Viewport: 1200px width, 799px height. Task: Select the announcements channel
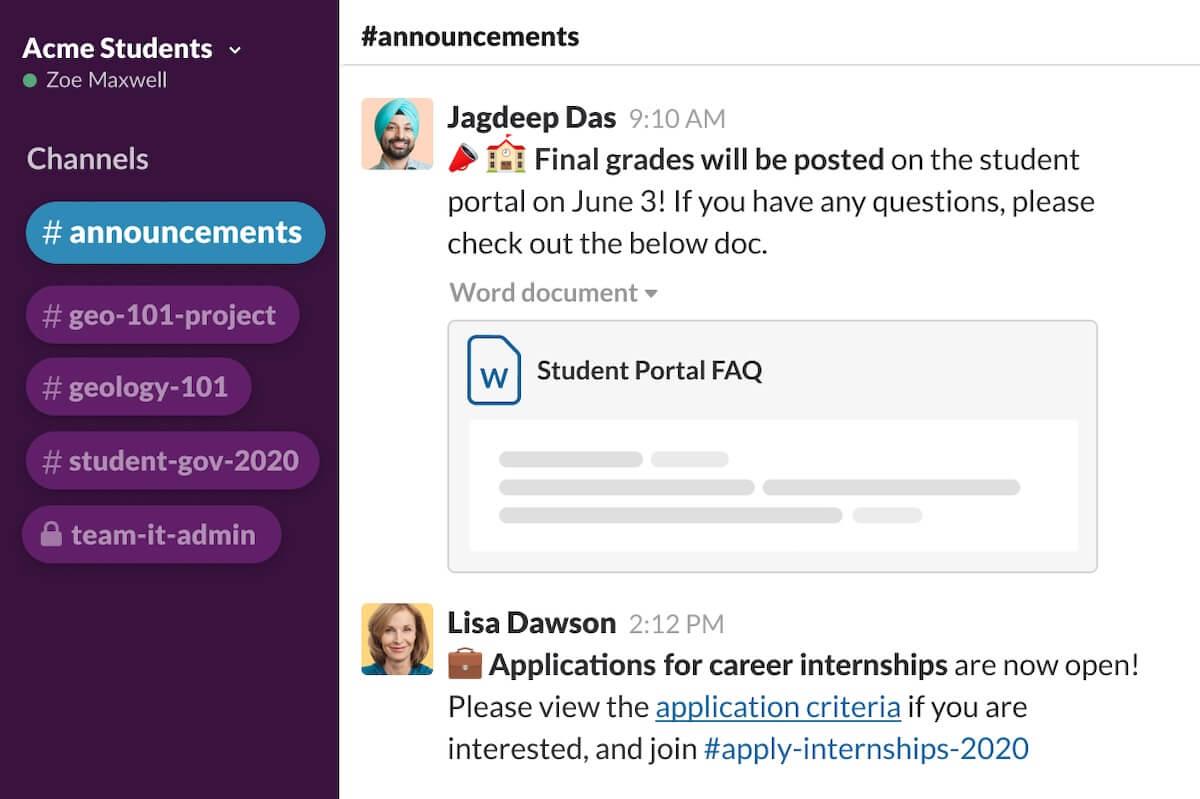pos(175,233)
